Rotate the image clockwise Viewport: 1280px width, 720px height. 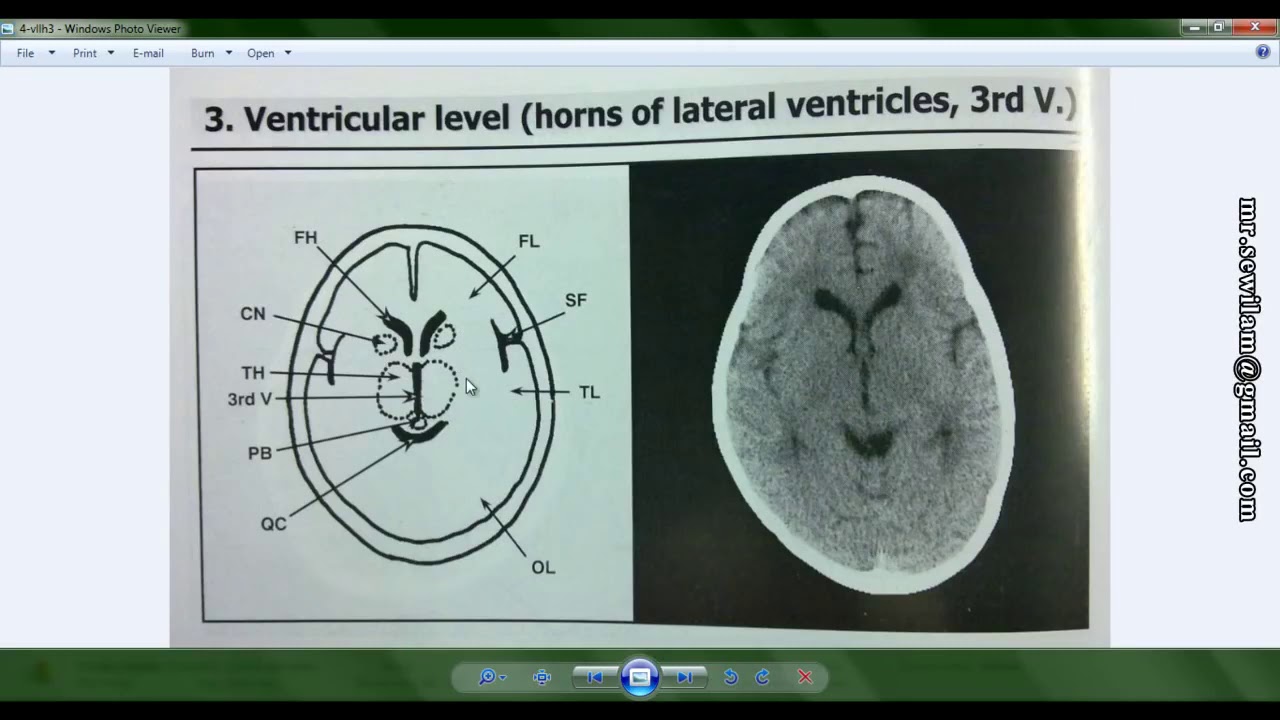tap(762, 677)
